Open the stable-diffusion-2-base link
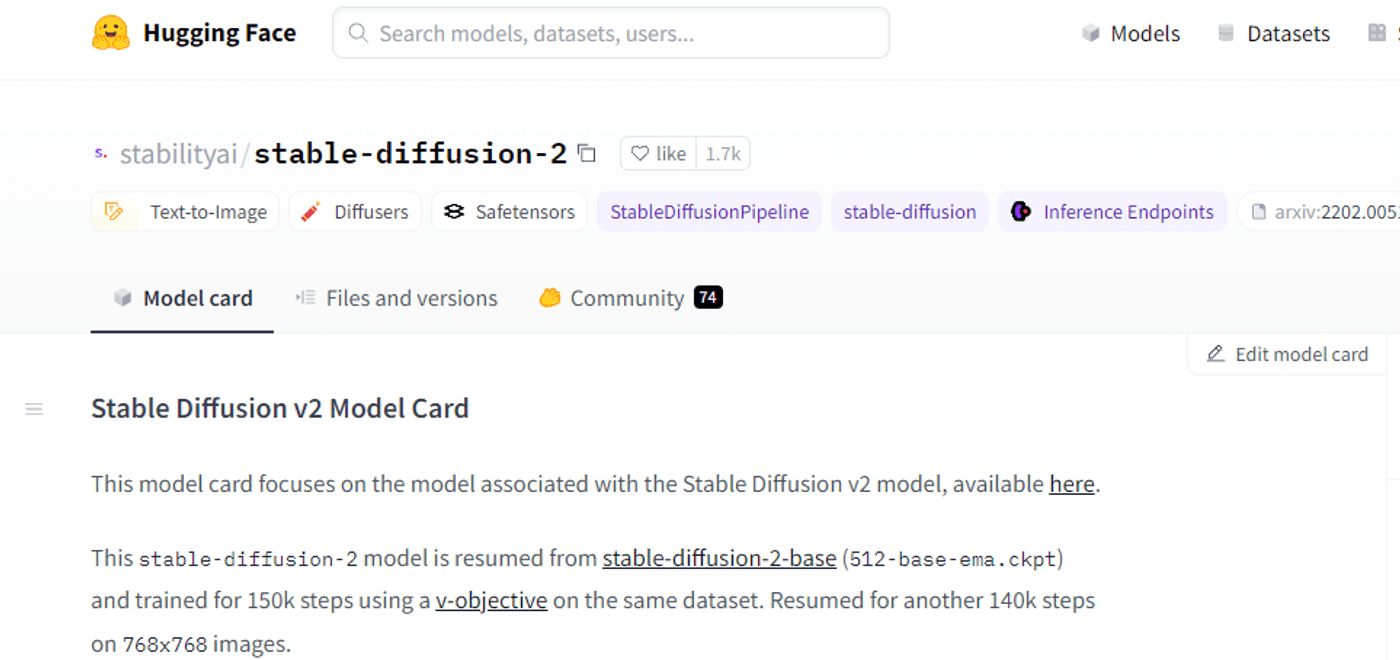 719,558
